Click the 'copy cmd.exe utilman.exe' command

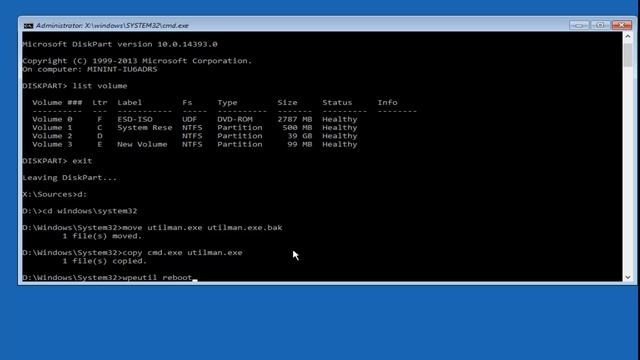(182, 253)
